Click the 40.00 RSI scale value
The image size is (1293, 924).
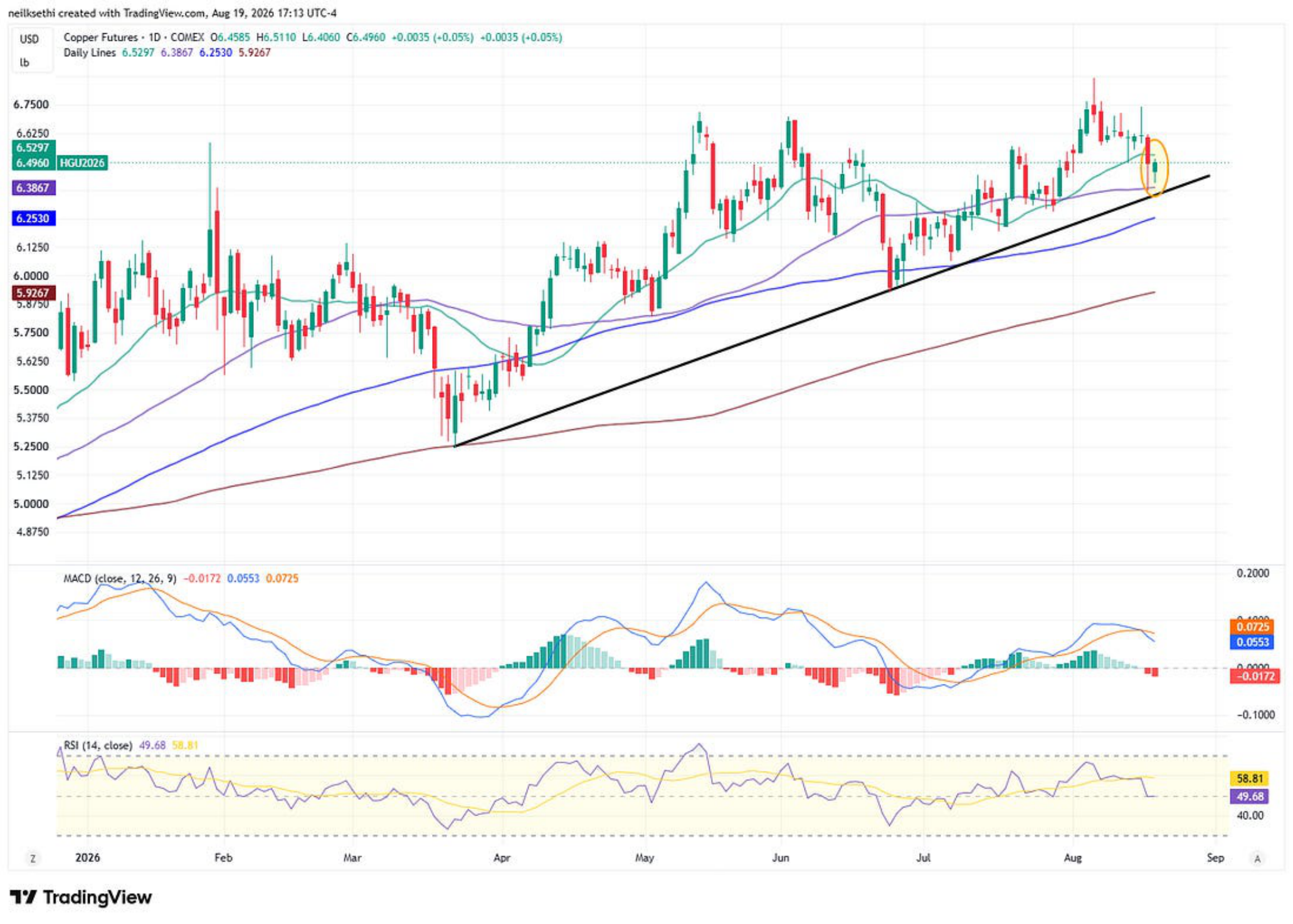1250,816
